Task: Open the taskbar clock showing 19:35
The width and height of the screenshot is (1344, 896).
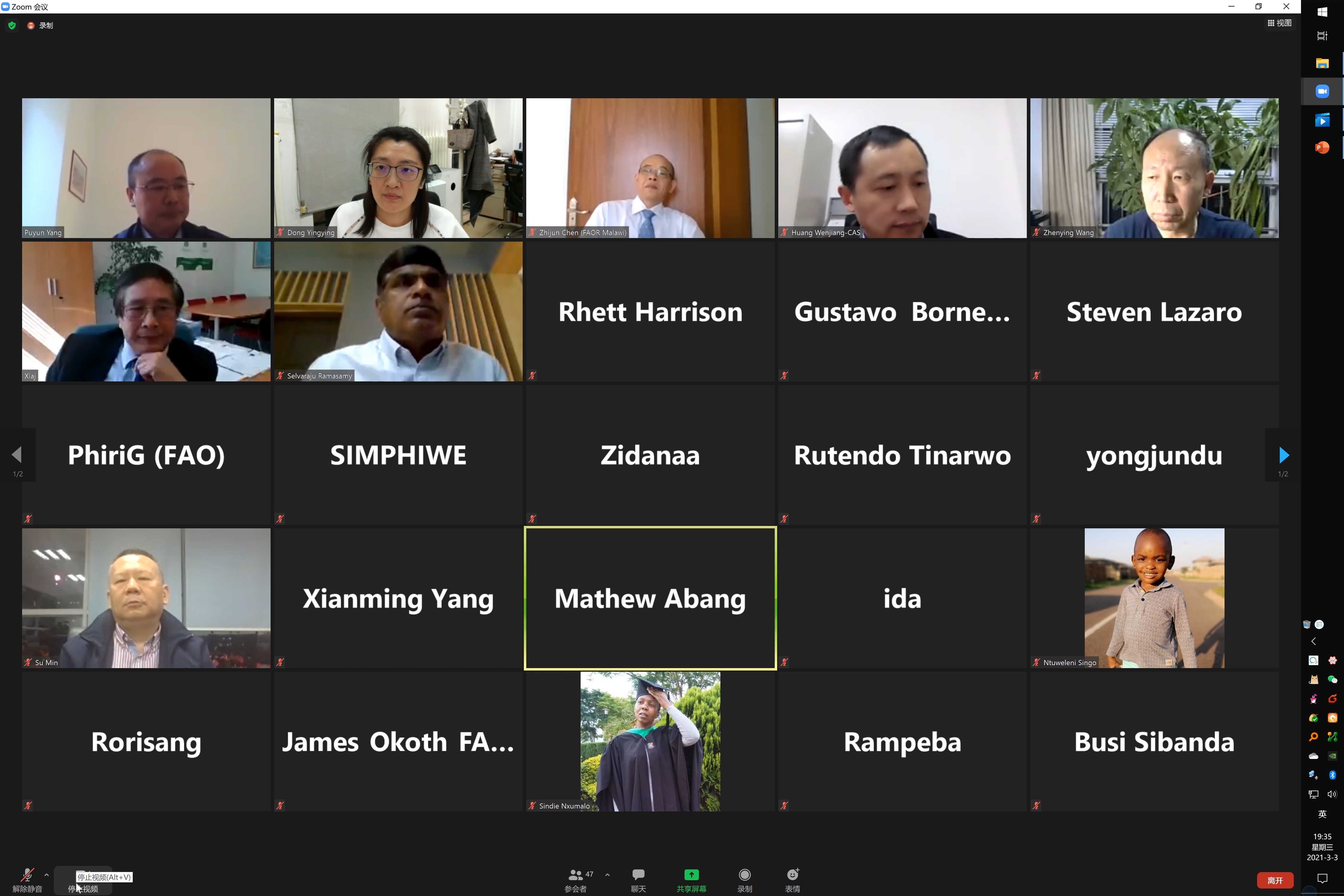Action: coord(1322,847)
